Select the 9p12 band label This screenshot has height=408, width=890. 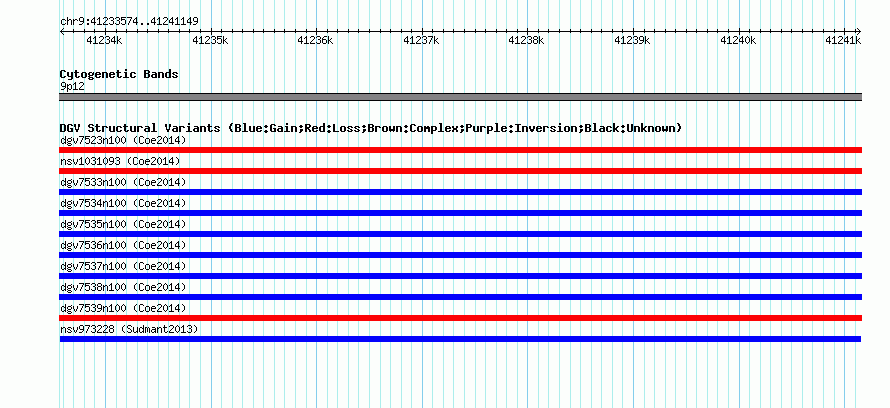[x=72, y=87]
